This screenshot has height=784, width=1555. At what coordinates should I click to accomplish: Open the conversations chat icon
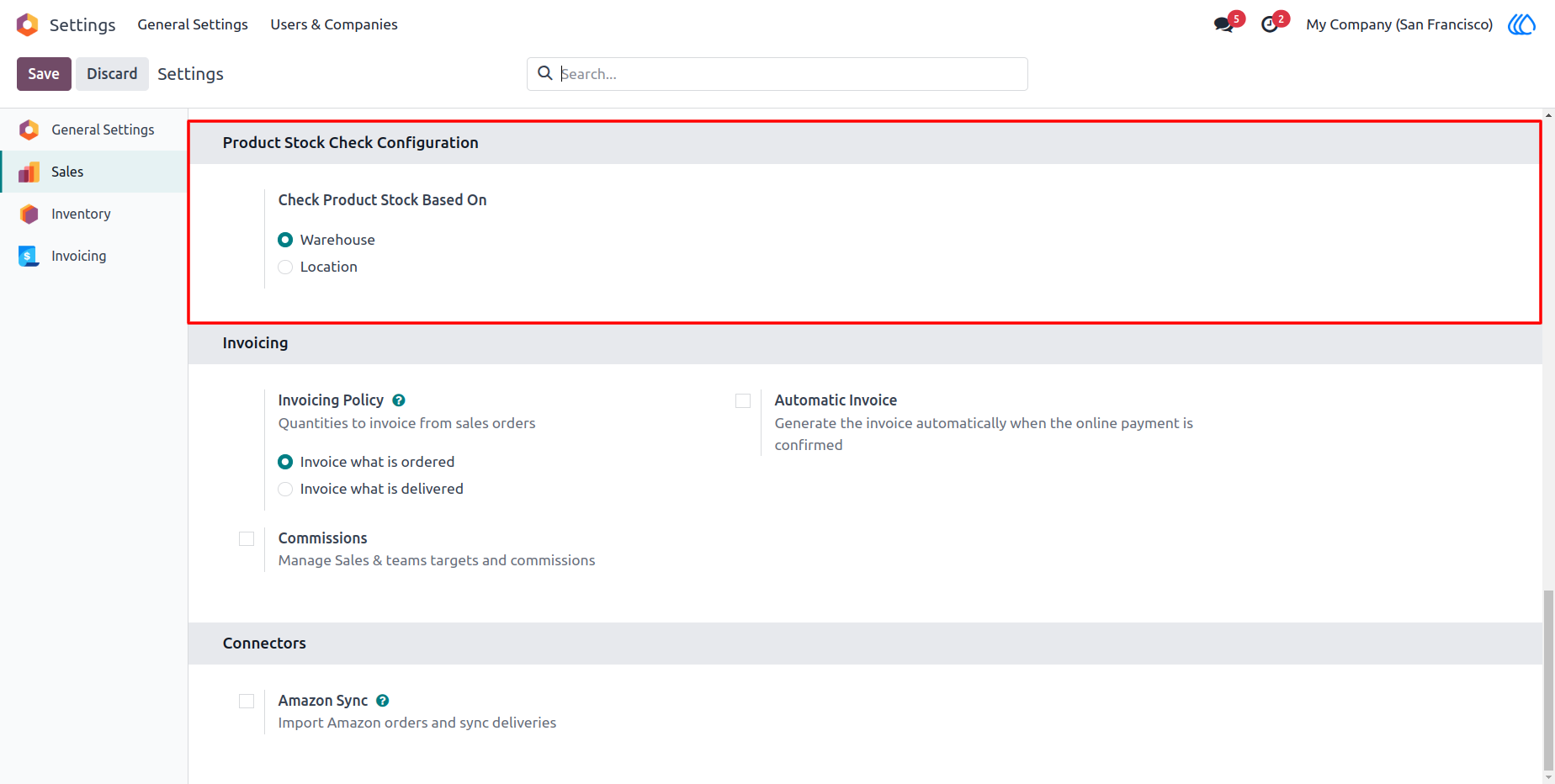pos(1223,24)
